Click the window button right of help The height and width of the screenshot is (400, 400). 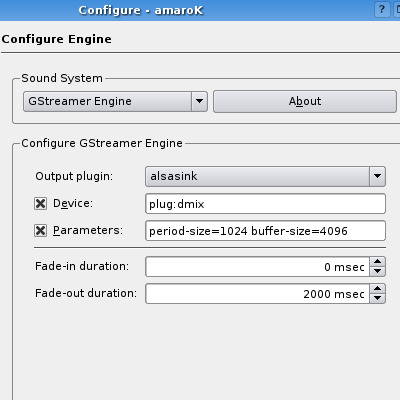click(397, 9)
